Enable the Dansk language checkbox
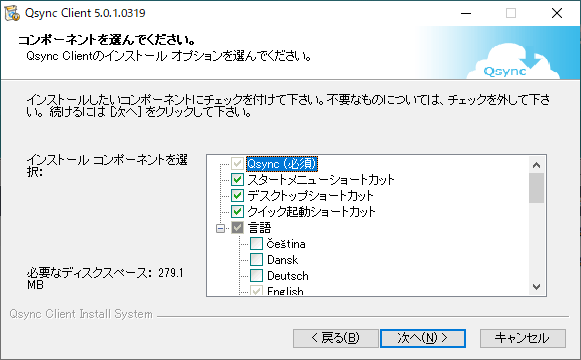The height and width of the screenshot is (360, 581). [x=256, y=260]
